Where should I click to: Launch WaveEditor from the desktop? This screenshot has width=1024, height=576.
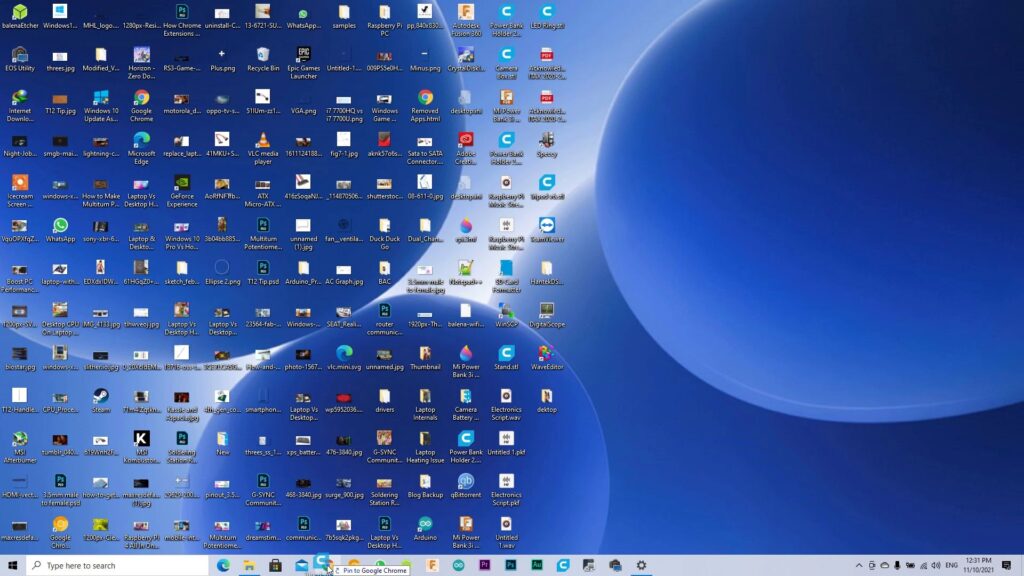[547, 359]
